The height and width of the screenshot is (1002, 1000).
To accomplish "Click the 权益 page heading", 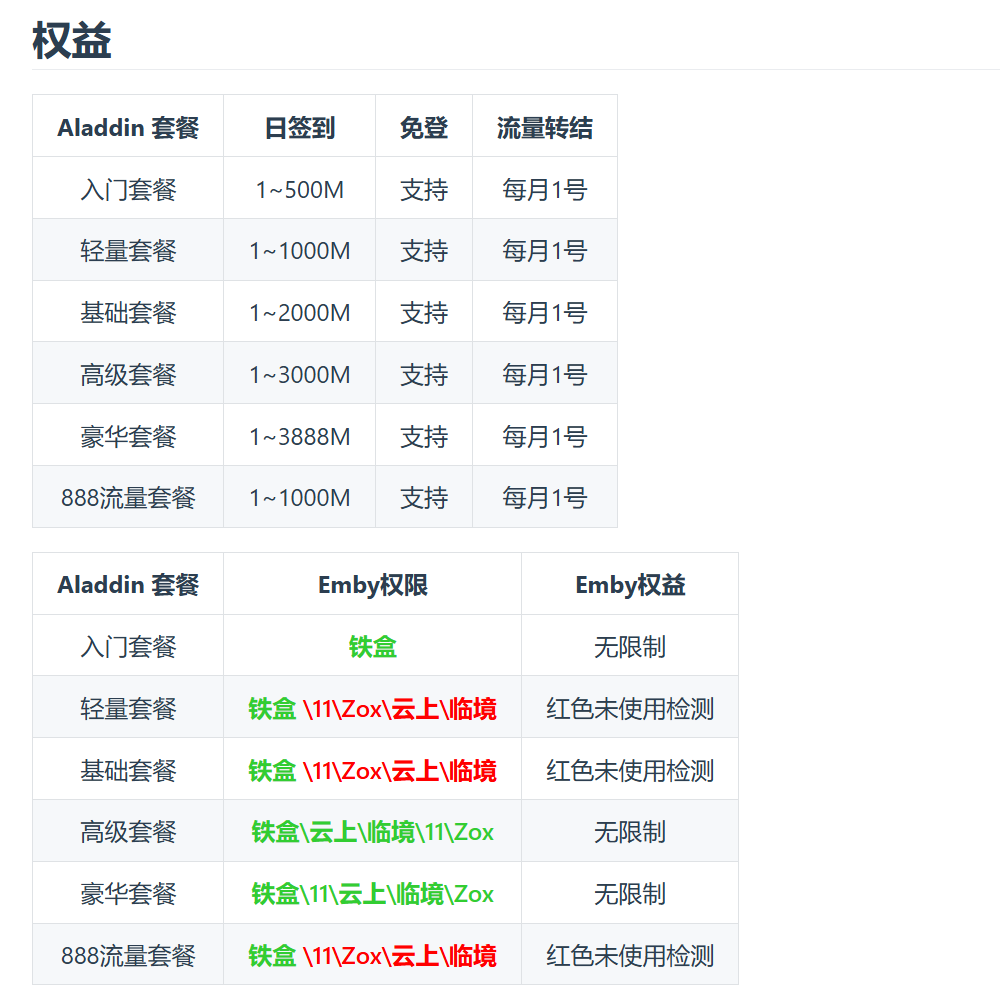I will (x=72, y=41).
